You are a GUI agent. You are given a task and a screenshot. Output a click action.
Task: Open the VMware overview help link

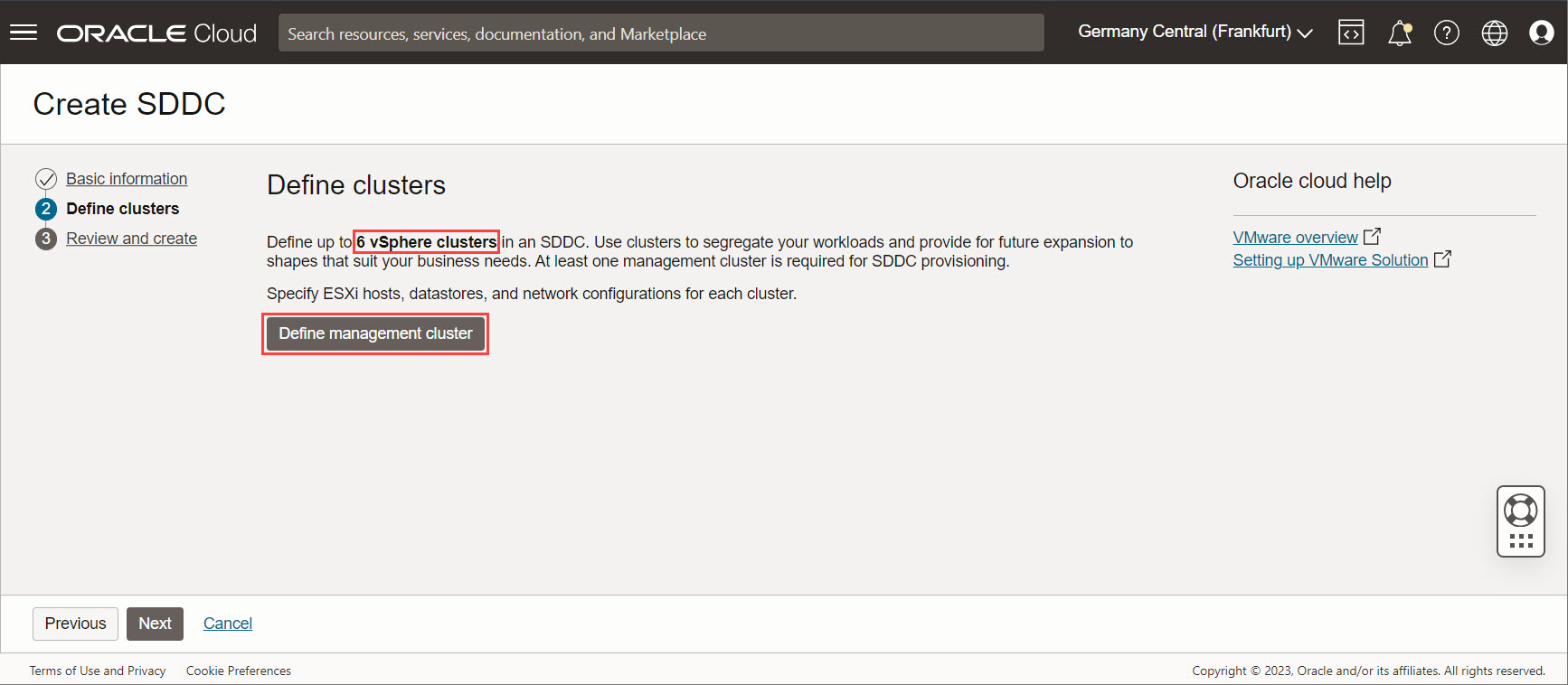1295,237
